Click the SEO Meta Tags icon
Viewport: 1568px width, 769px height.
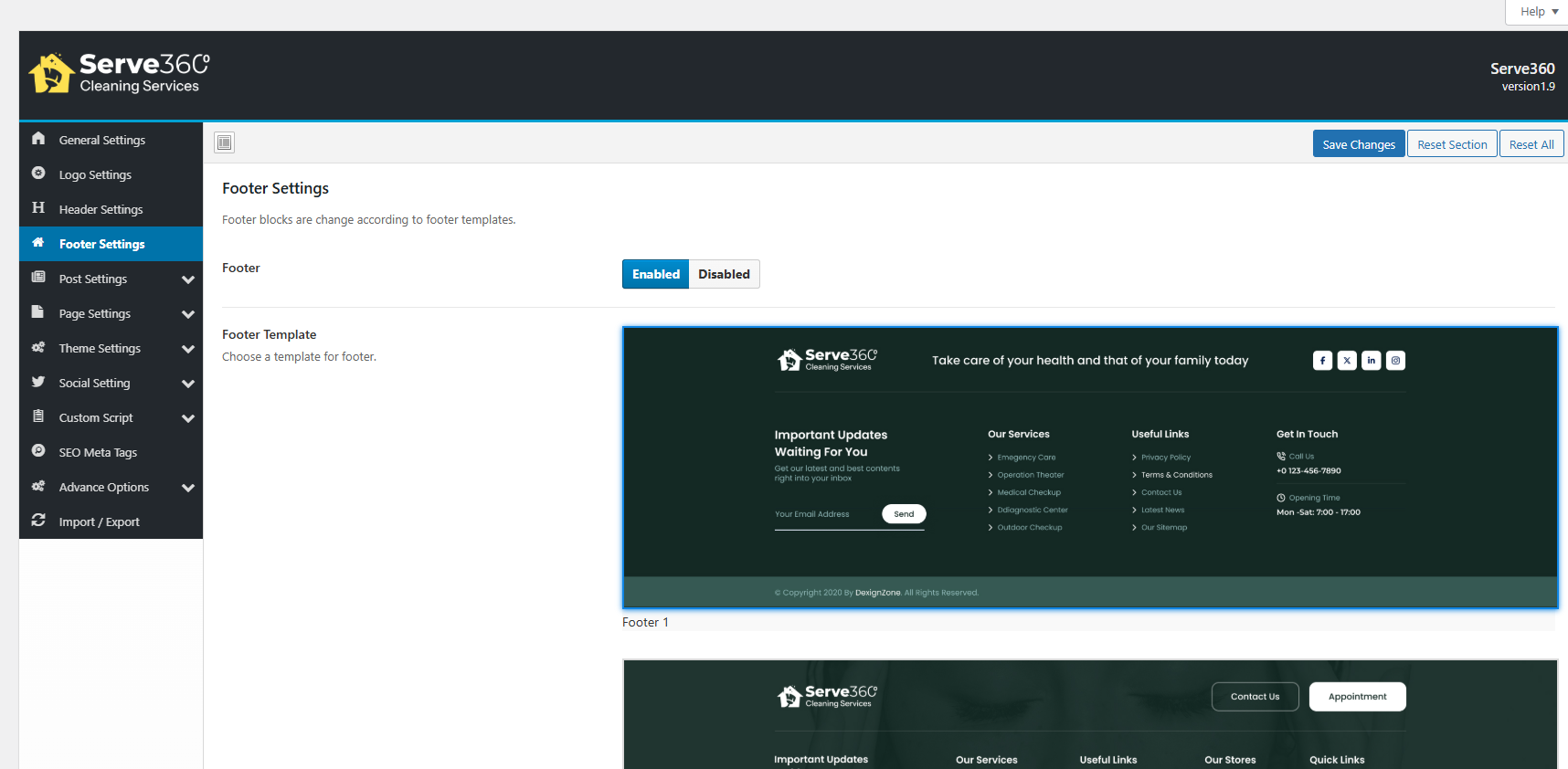coord(38,451)
